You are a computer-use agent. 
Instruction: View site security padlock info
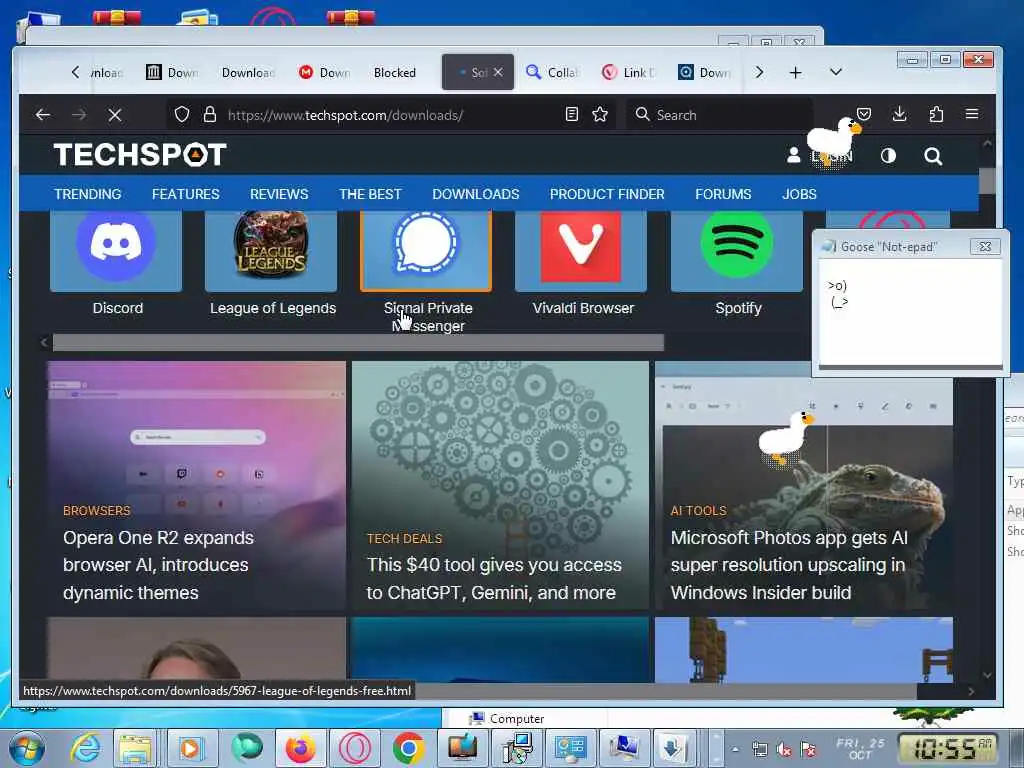(210, 115)
